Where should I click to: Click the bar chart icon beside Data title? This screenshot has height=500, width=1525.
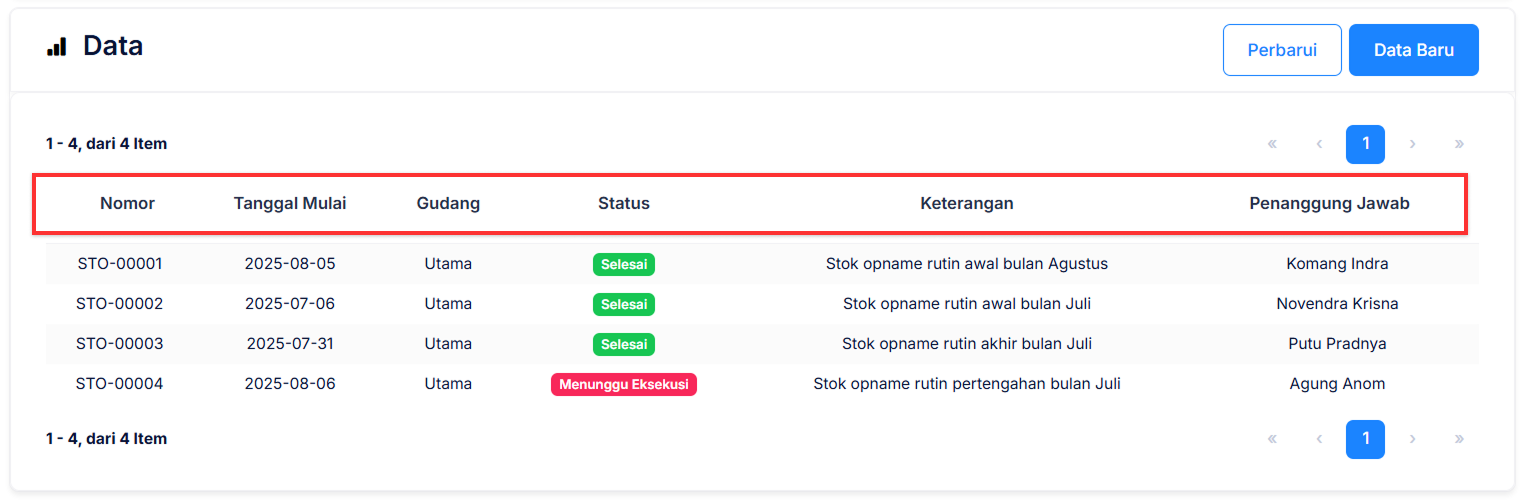pyautogui.click(x=56, y=46)
